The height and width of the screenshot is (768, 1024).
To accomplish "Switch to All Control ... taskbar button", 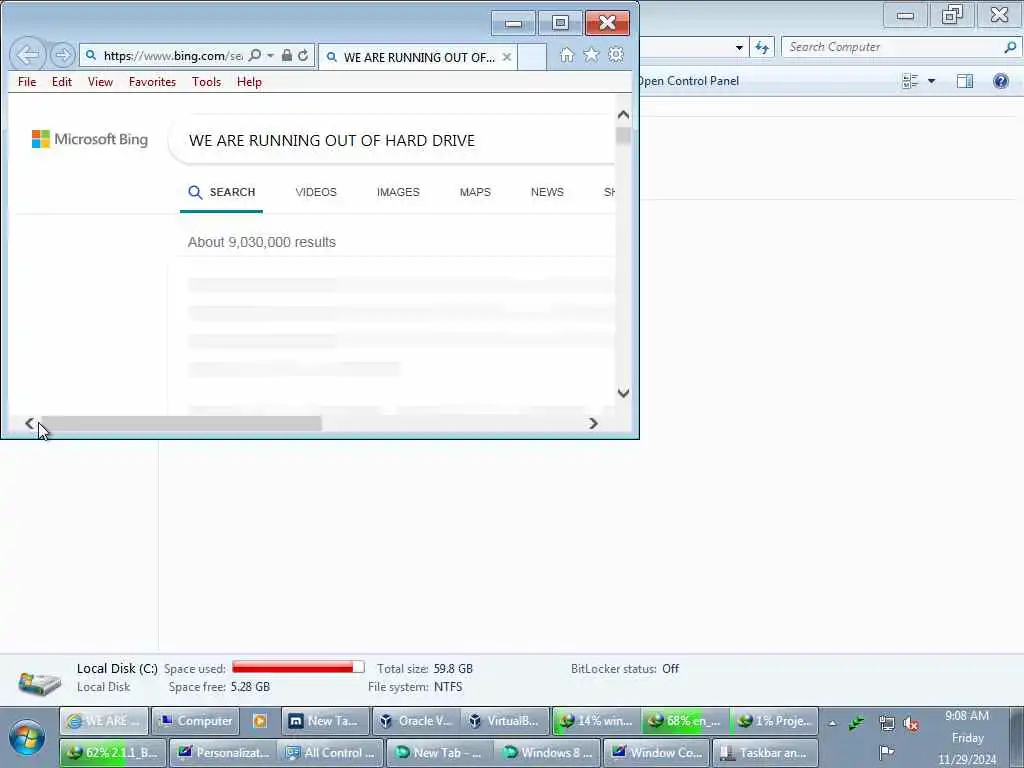I will [x=330, y=752].
